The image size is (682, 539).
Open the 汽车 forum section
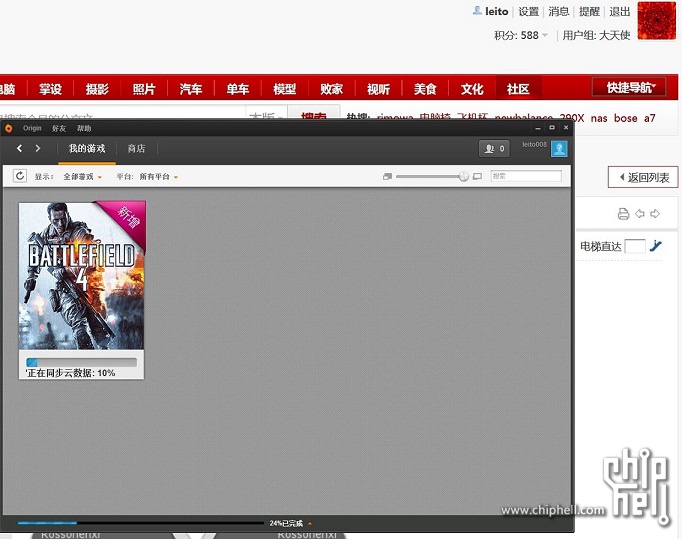coord(191,89)
